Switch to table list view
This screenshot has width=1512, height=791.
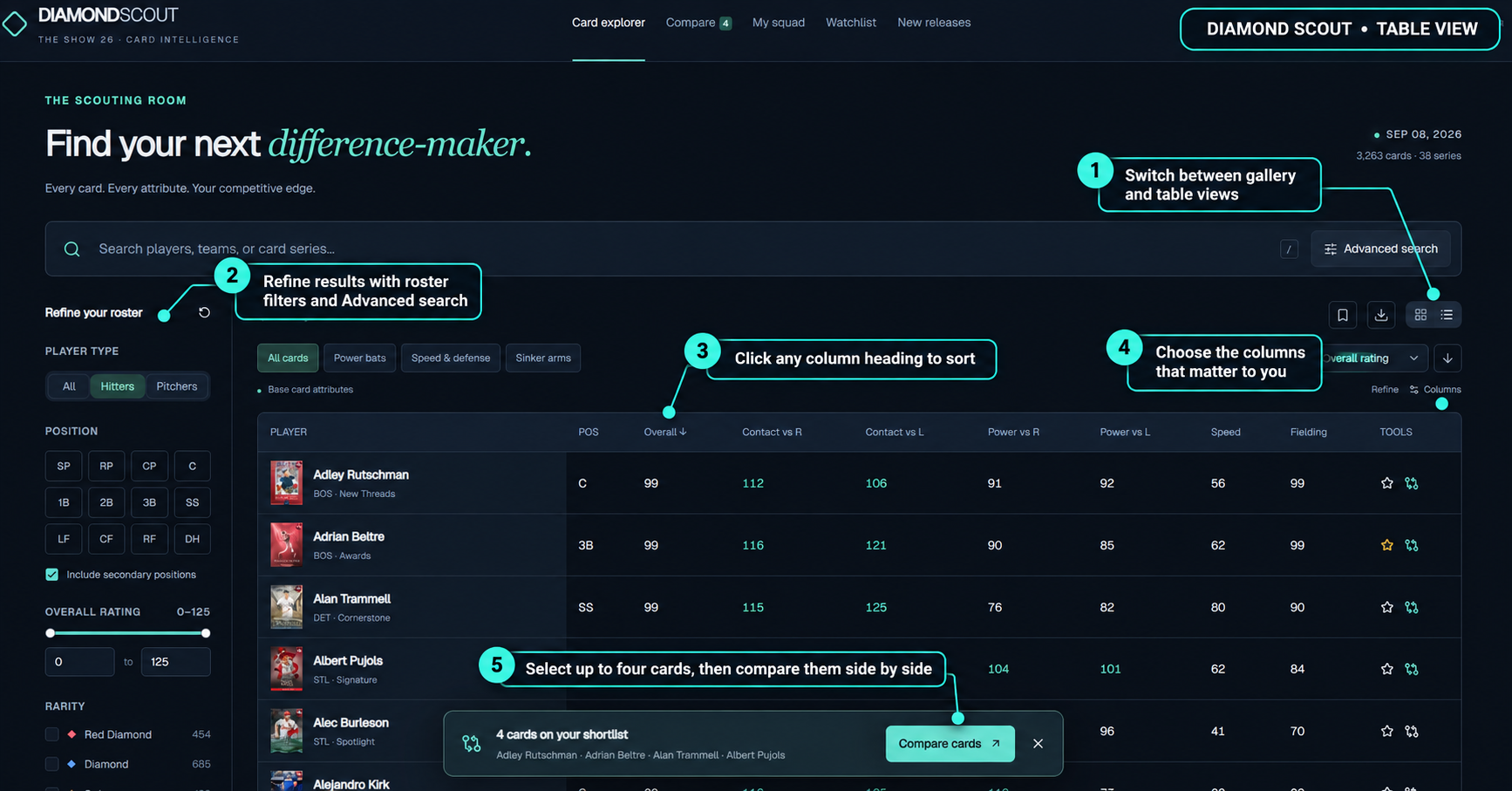[x=1447, y=315]
